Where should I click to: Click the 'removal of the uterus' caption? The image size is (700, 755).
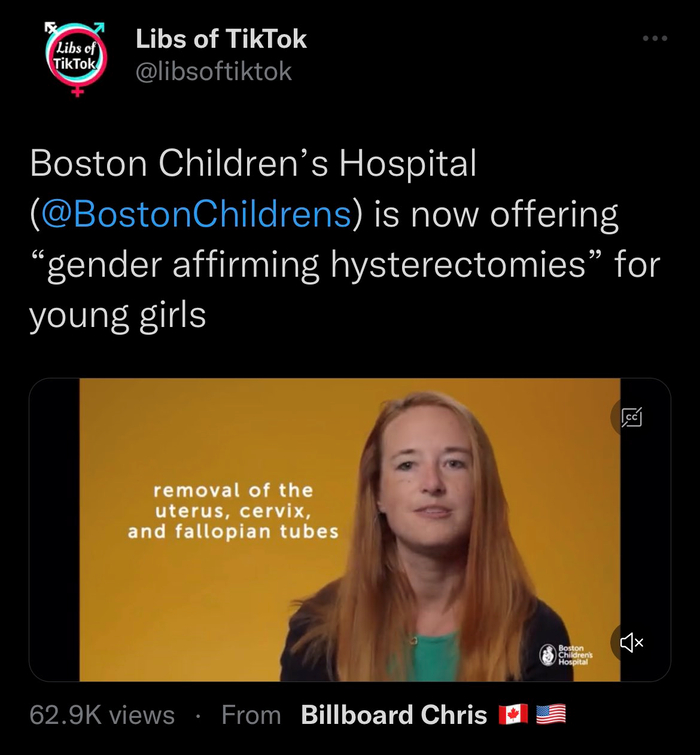pyautogui.click(x=233, y=511)
